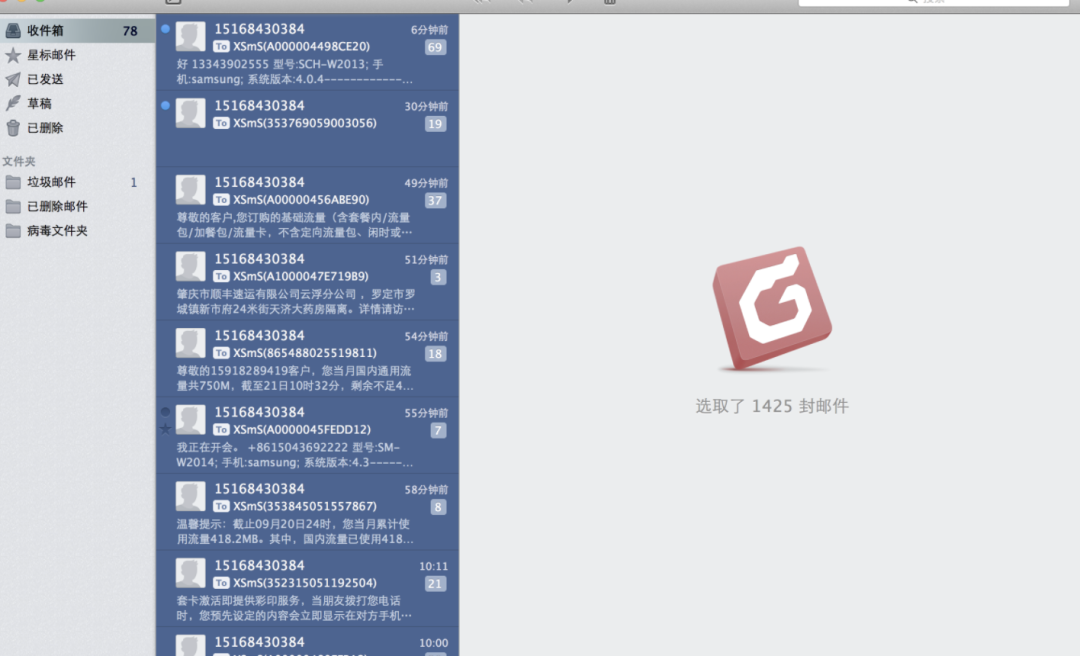The image size is (1080, 656).
Task: Open the 收件箱 inbox folder
Action: 77,30
